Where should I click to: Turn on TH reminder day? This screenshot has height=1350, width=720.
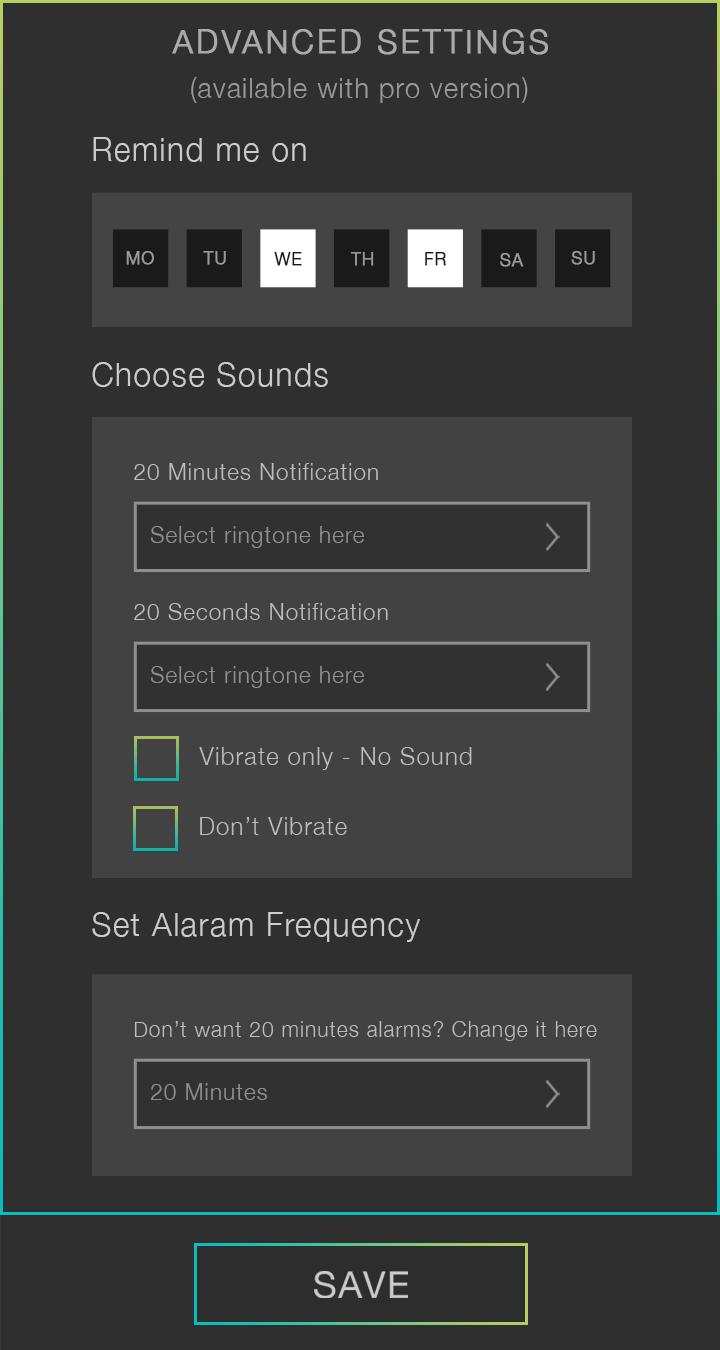(361, 258)
